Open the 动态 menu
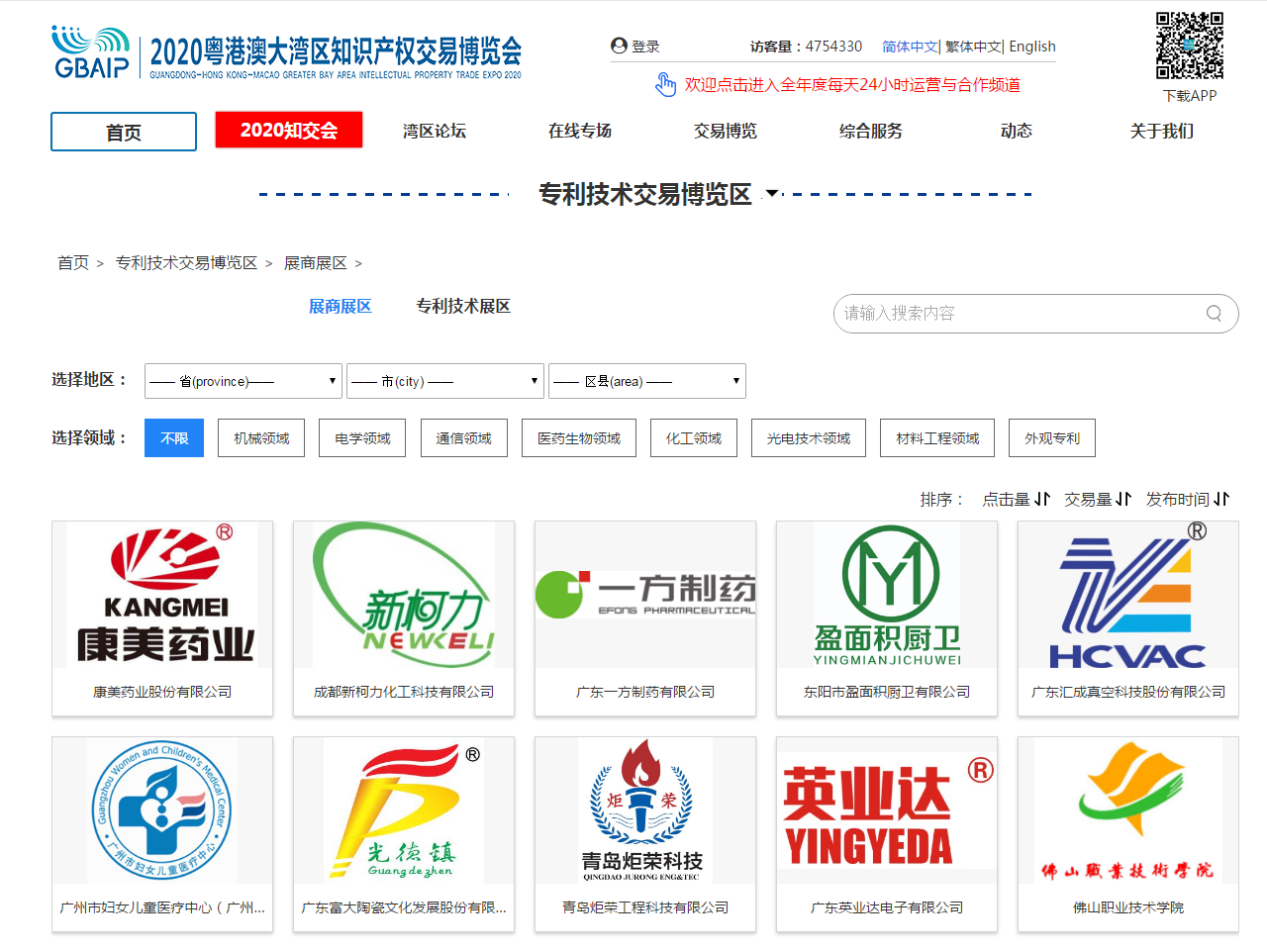The height and width of the screenshot is (952, 1267). coord(1017,131)
